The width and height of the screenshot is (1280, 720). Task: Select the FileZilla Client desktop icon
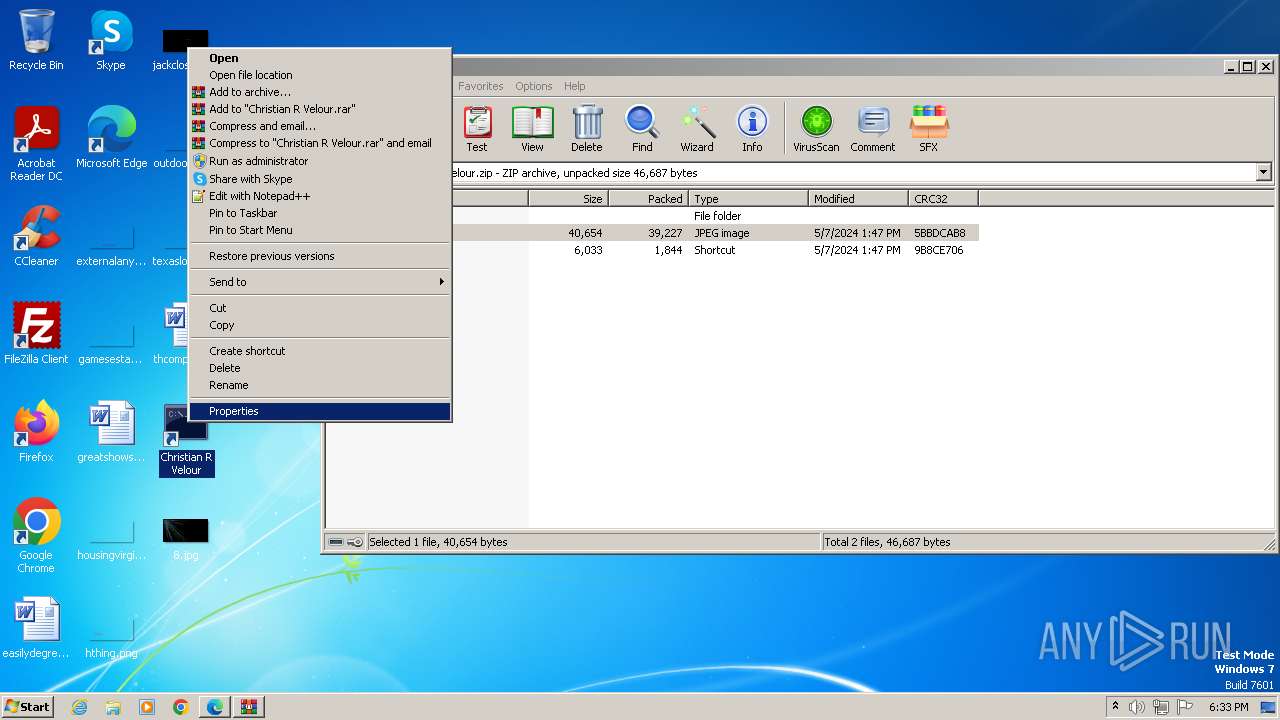click(x=36, y=334)
